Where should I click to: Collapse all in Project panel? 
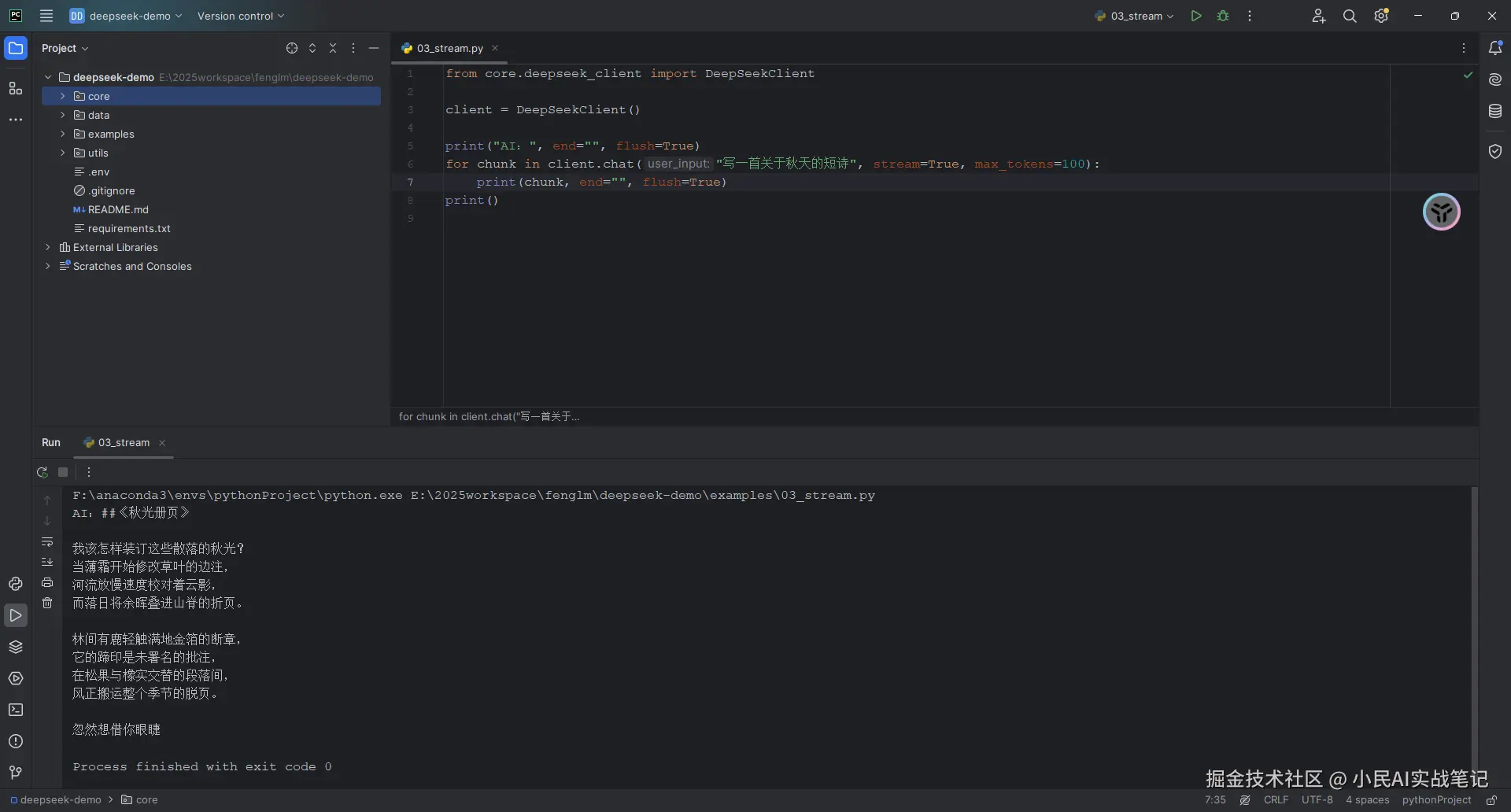(333, 48)
